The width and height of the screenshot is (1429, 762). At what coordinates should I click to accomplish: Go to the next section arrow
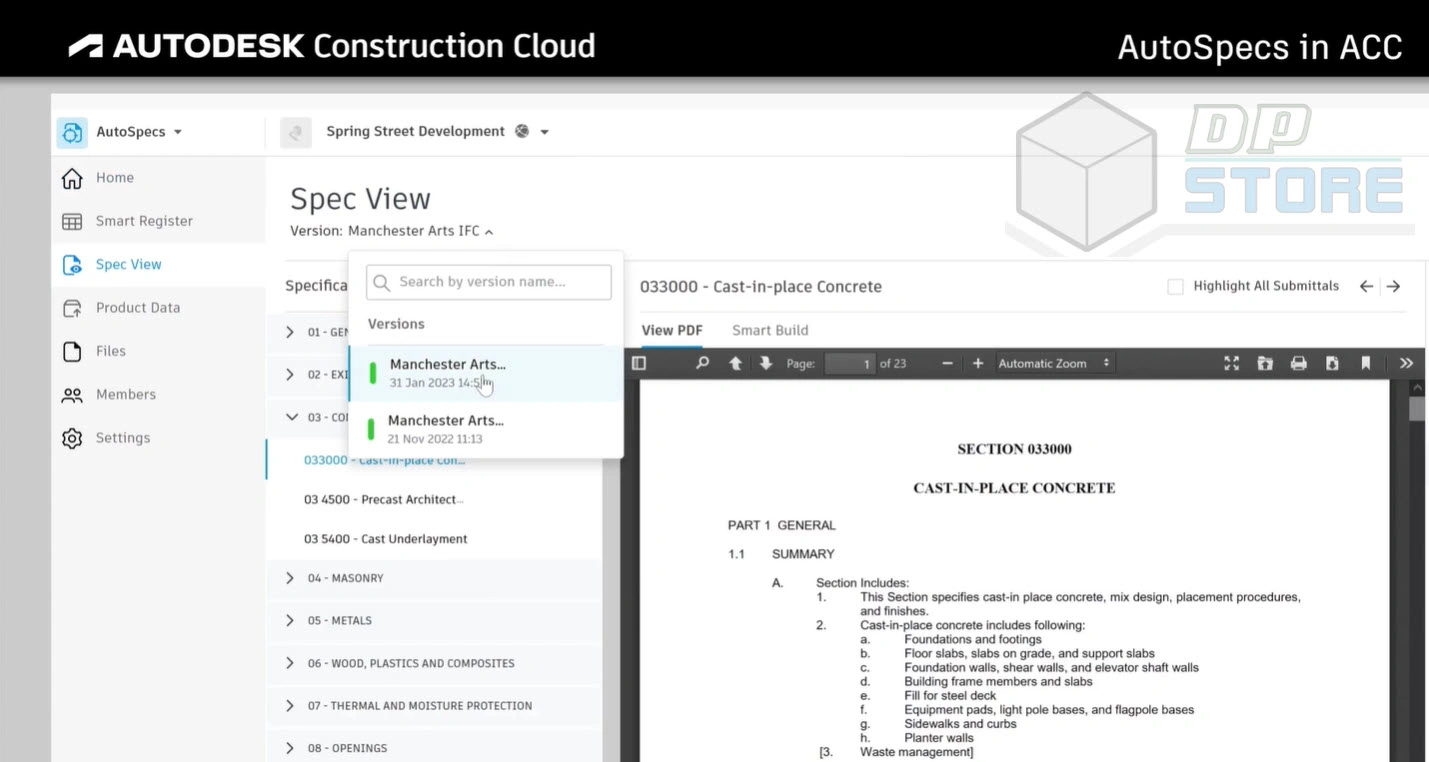click(1394, 286)
